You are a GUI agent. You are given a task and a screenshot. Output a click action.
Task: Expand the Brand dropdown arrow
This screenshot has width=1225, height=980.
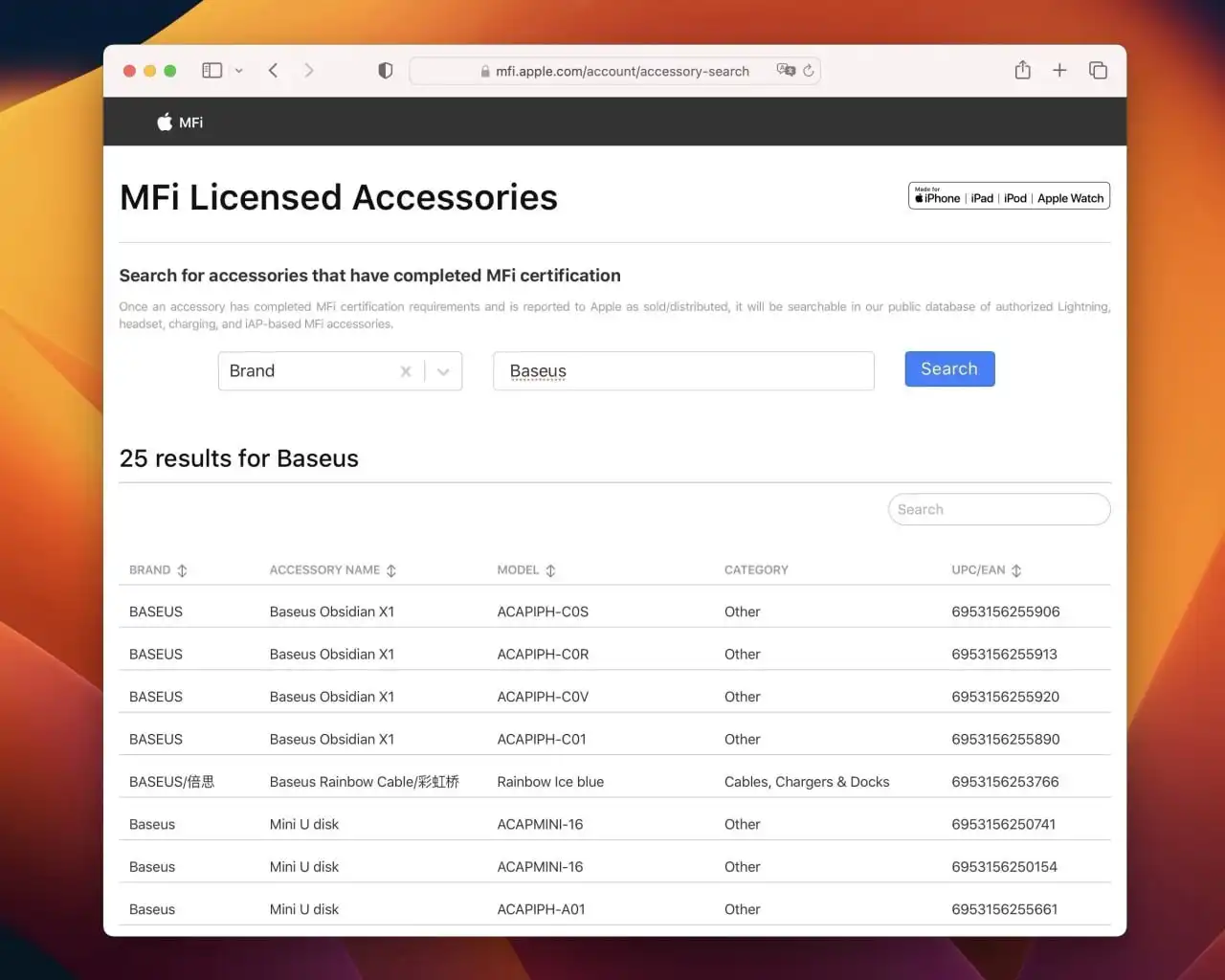(443, 371)
